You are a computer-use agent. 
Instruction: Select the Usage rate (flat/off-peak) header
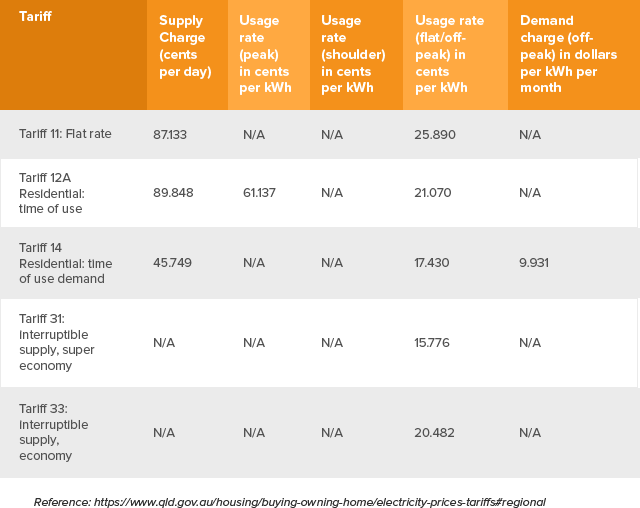pyautogui.click(x=449, y=54)
